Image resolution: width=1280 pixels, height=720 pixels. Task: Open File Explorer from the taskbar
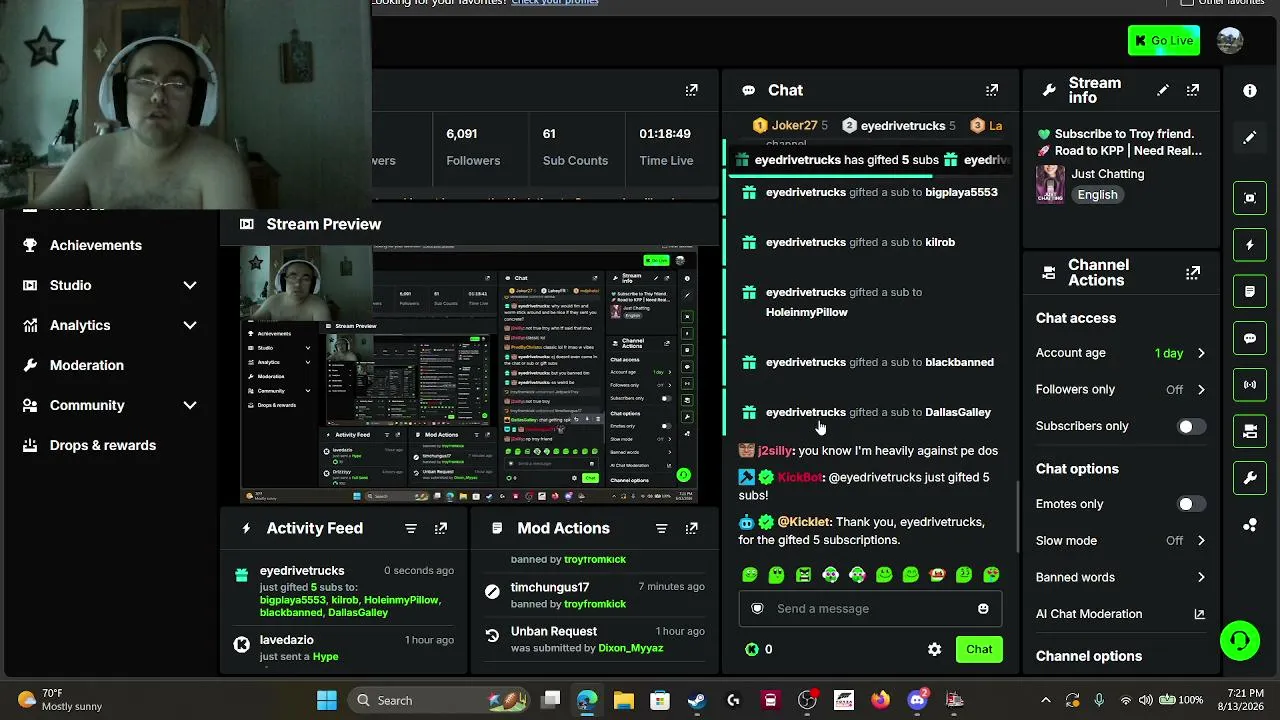click(x=623, y=700)
